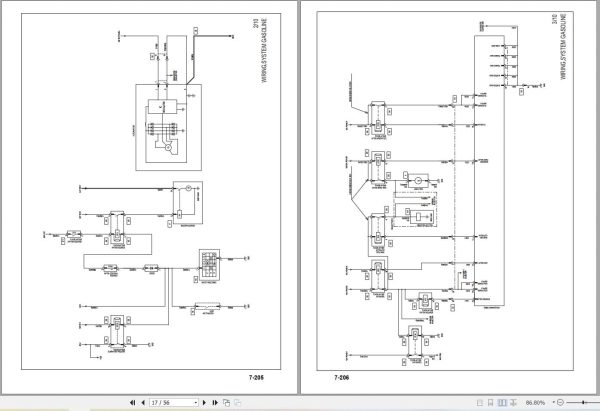Viewport: 600px width, 411px height.
Task: Click the previous view icon beside last page button
Action: pyautogui.click(x=227, y=403)
